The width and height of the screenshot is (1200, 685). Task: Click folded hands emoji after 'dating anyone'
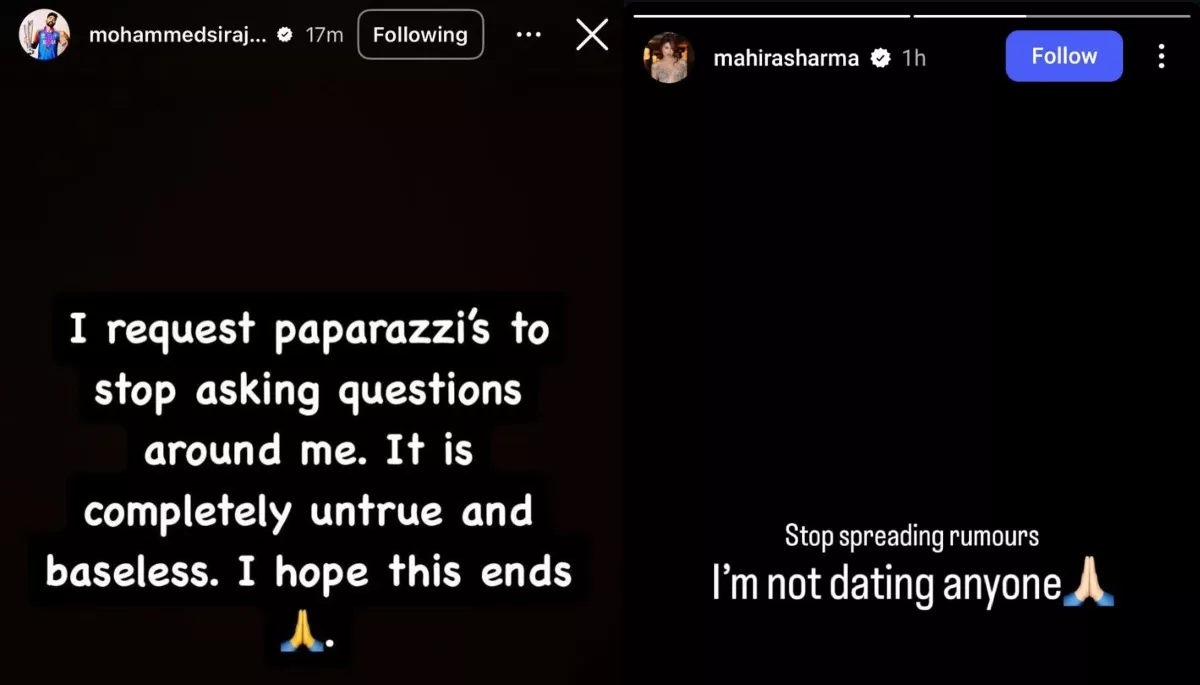(1089, 583)
